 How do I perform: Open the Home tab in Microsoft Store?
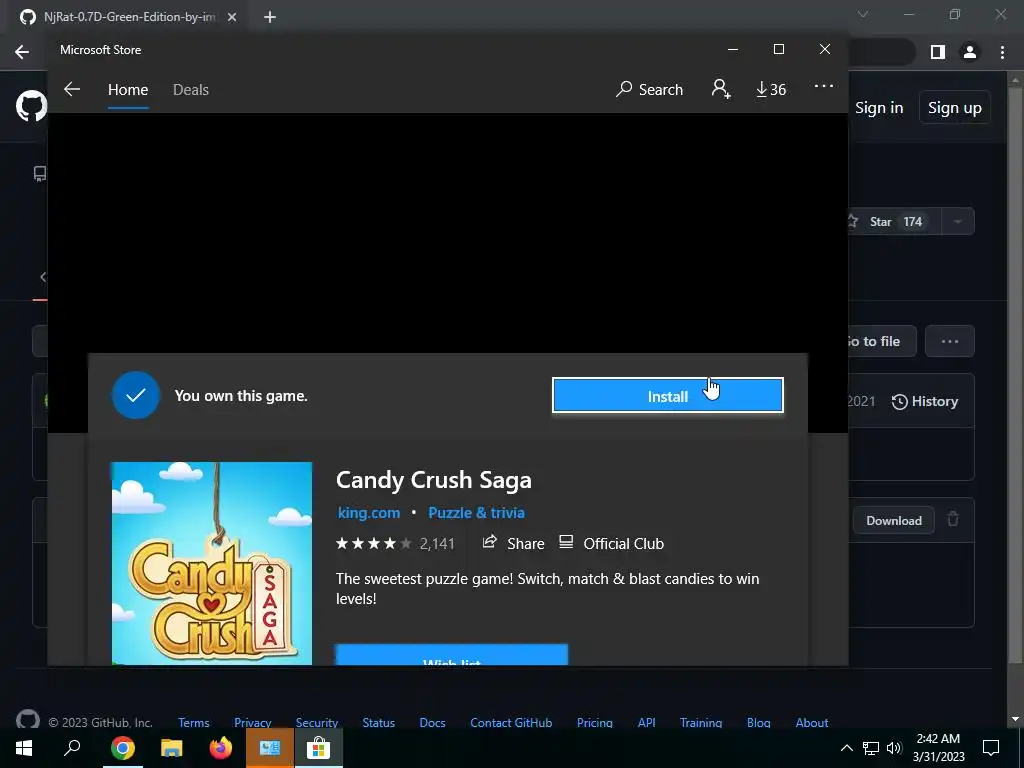(128, 89)
